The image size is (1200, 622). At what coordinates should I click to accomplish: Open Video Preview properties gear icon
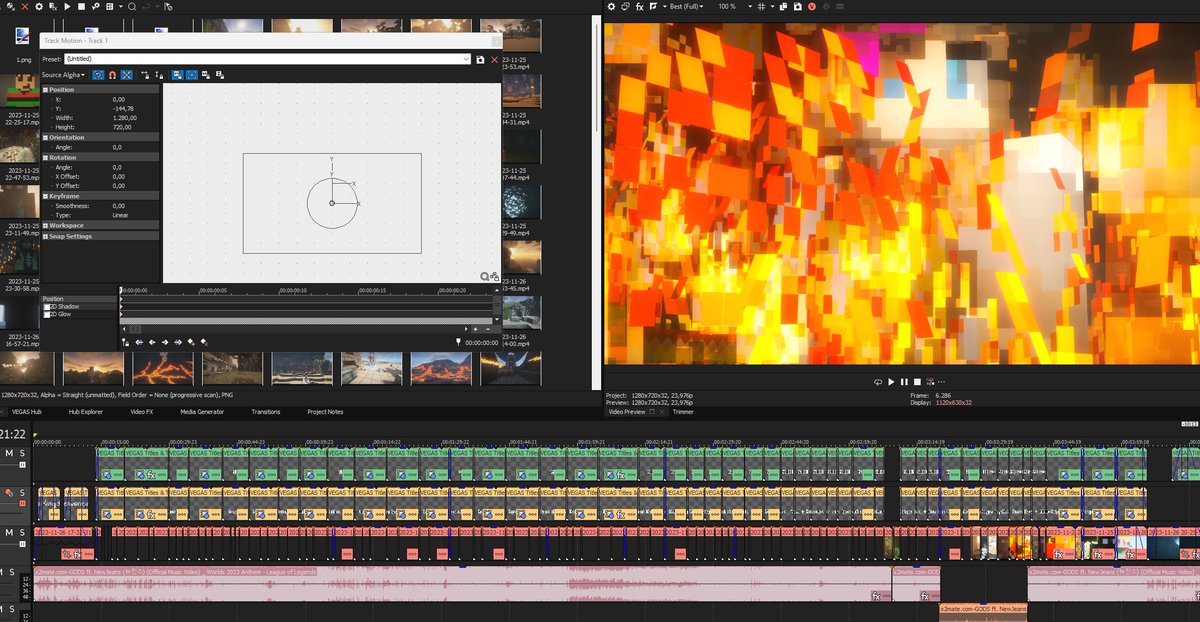click(611, 6)
